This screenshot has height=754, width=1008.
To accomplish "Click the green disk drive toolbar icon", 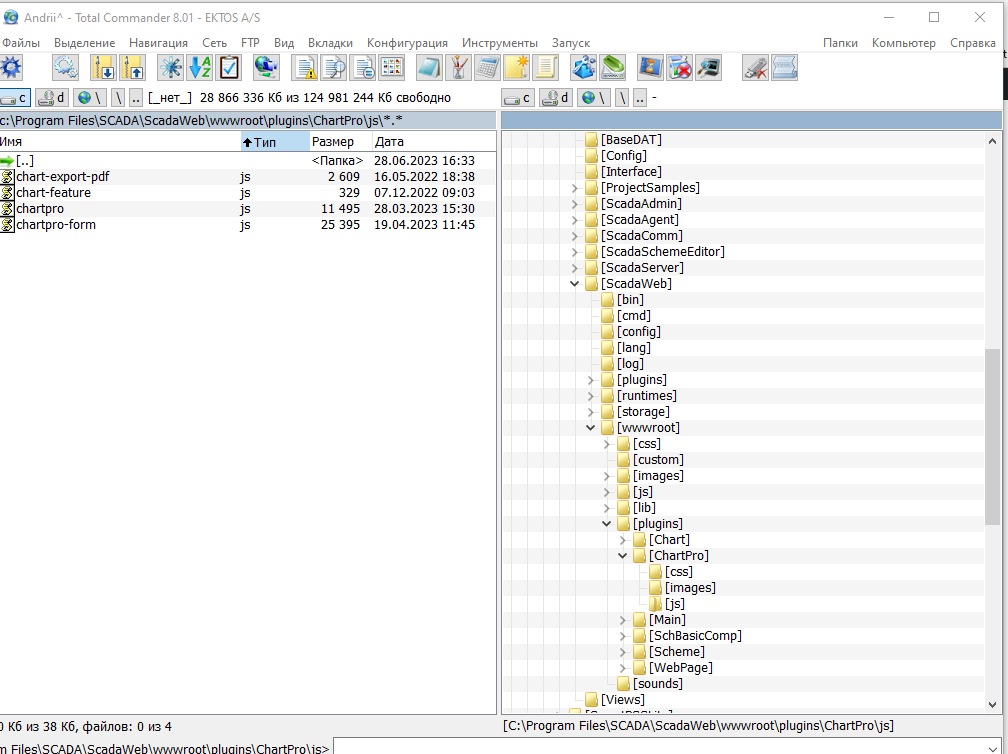I will point(613,67).
